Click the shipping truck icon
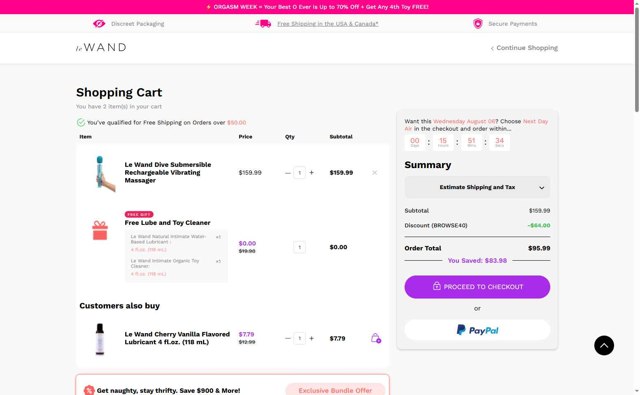This screenshot has width=640, height=395. (263, 24)
